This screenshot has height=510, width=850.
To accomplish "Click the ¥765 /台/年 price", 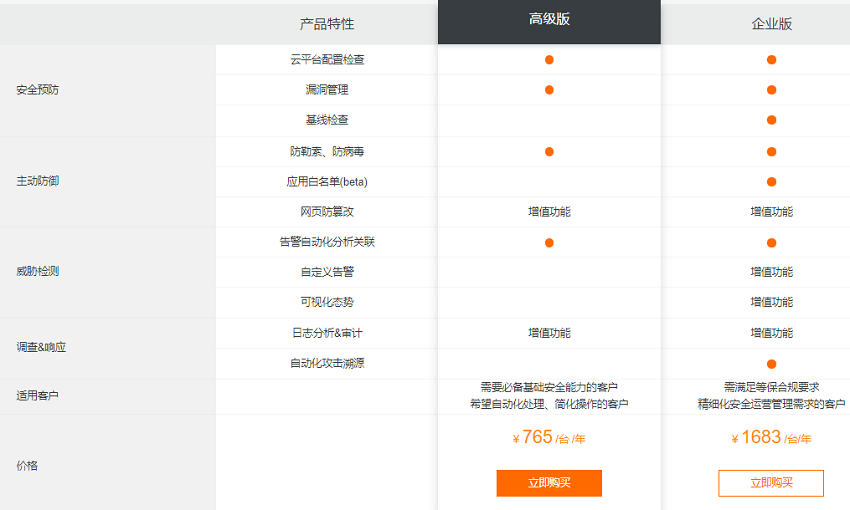I will 549,437.
